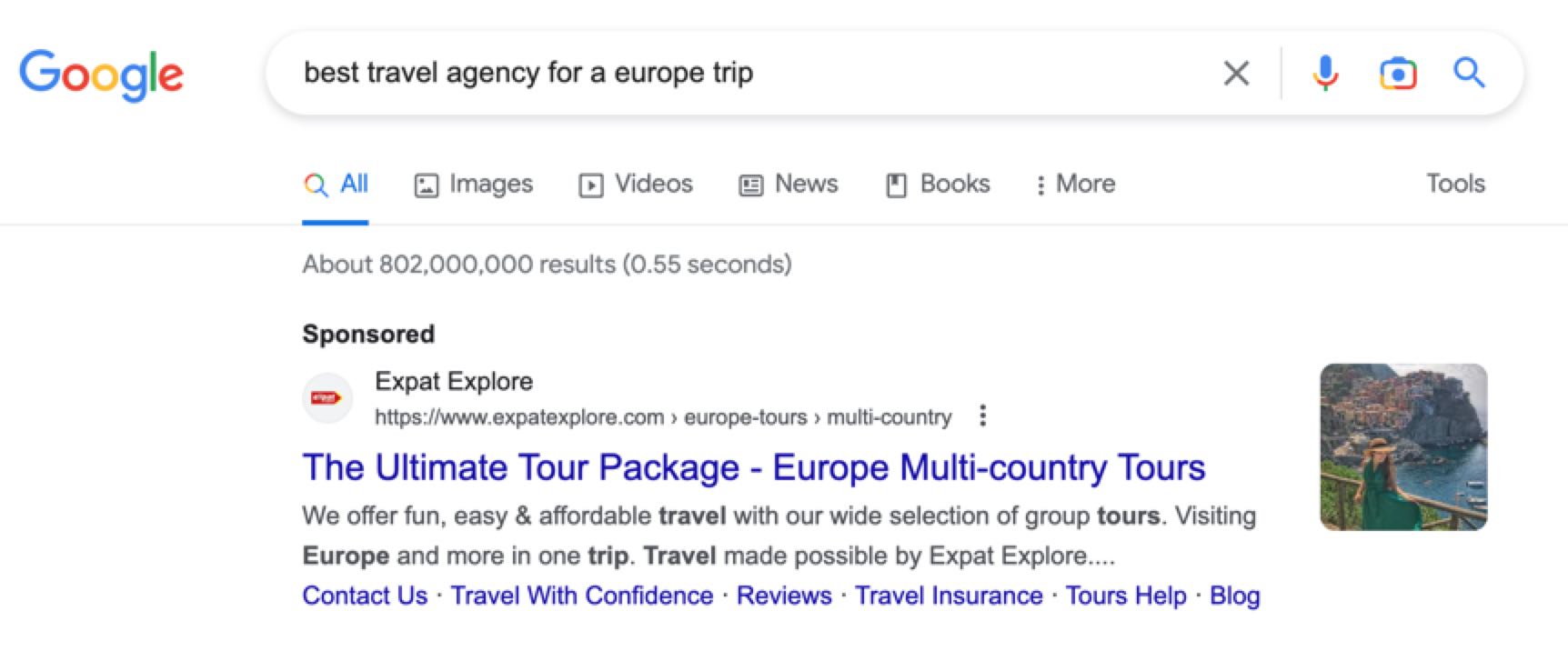Select the All results tab
1568x651 pixels.
tap(337, 185)
